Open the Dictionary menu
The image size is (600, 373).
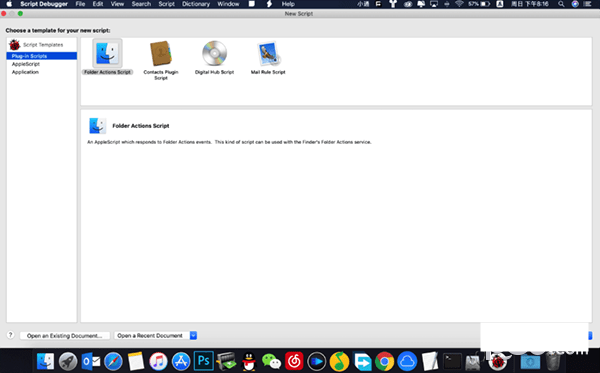tap(196, 4)
